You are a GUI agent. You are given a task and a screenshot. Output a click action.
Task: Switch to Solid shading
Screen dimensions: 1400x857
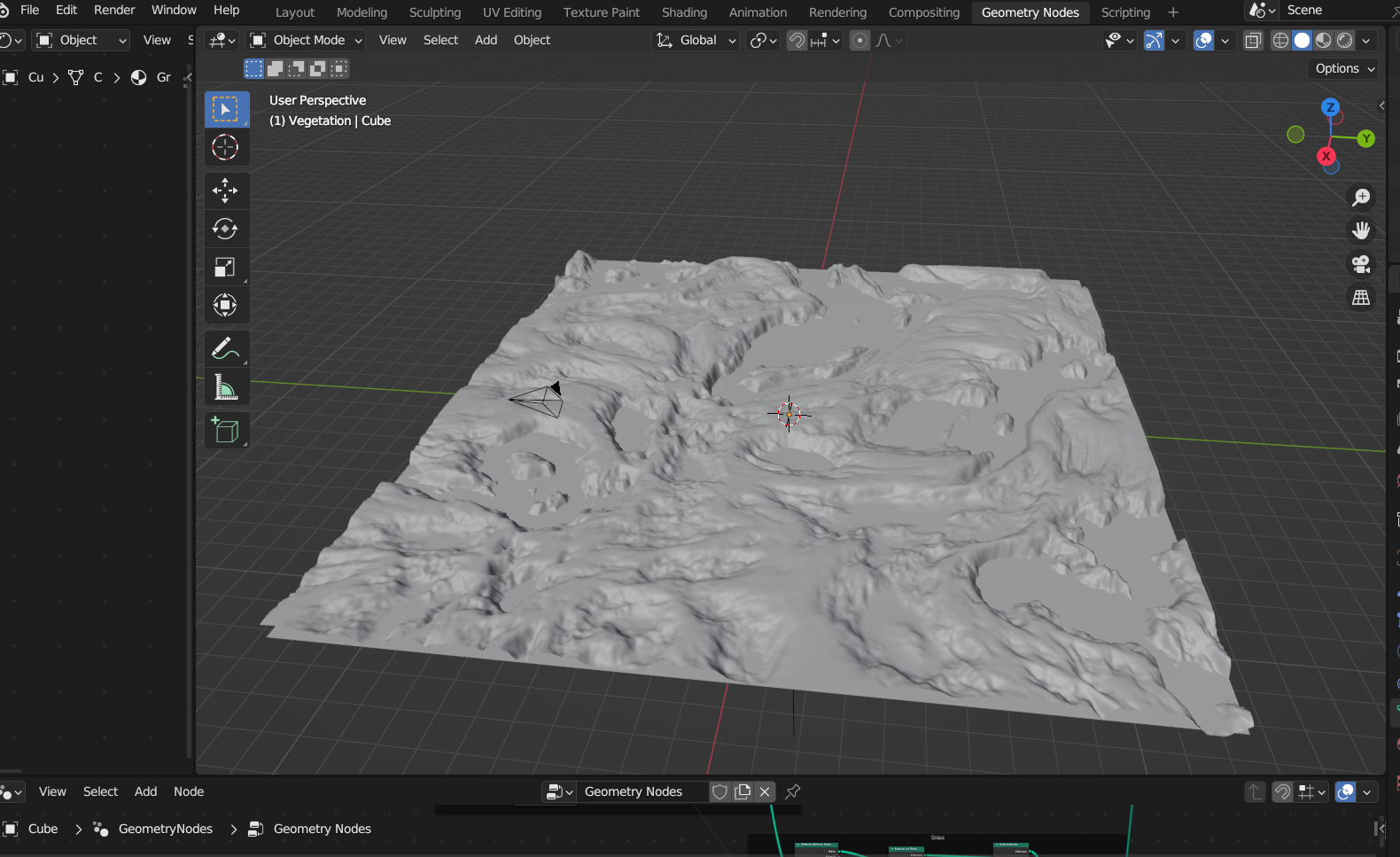[x=1302, y=41]
